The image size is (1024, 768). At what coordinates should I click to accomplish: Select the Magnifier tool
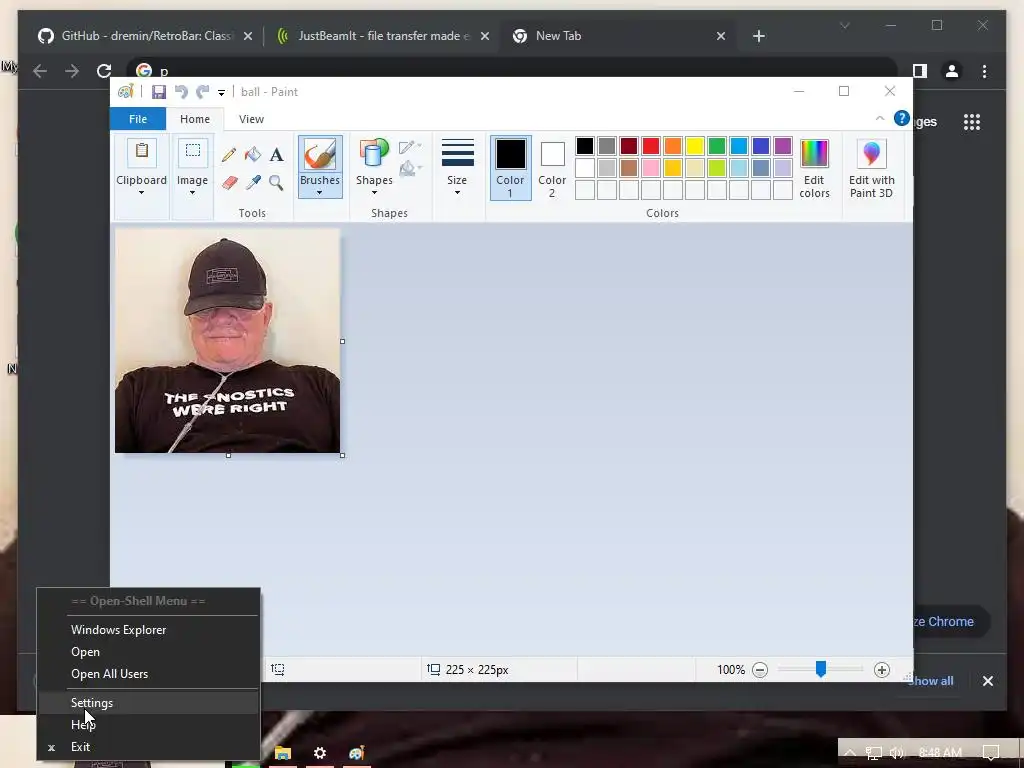tap(276, 182)
